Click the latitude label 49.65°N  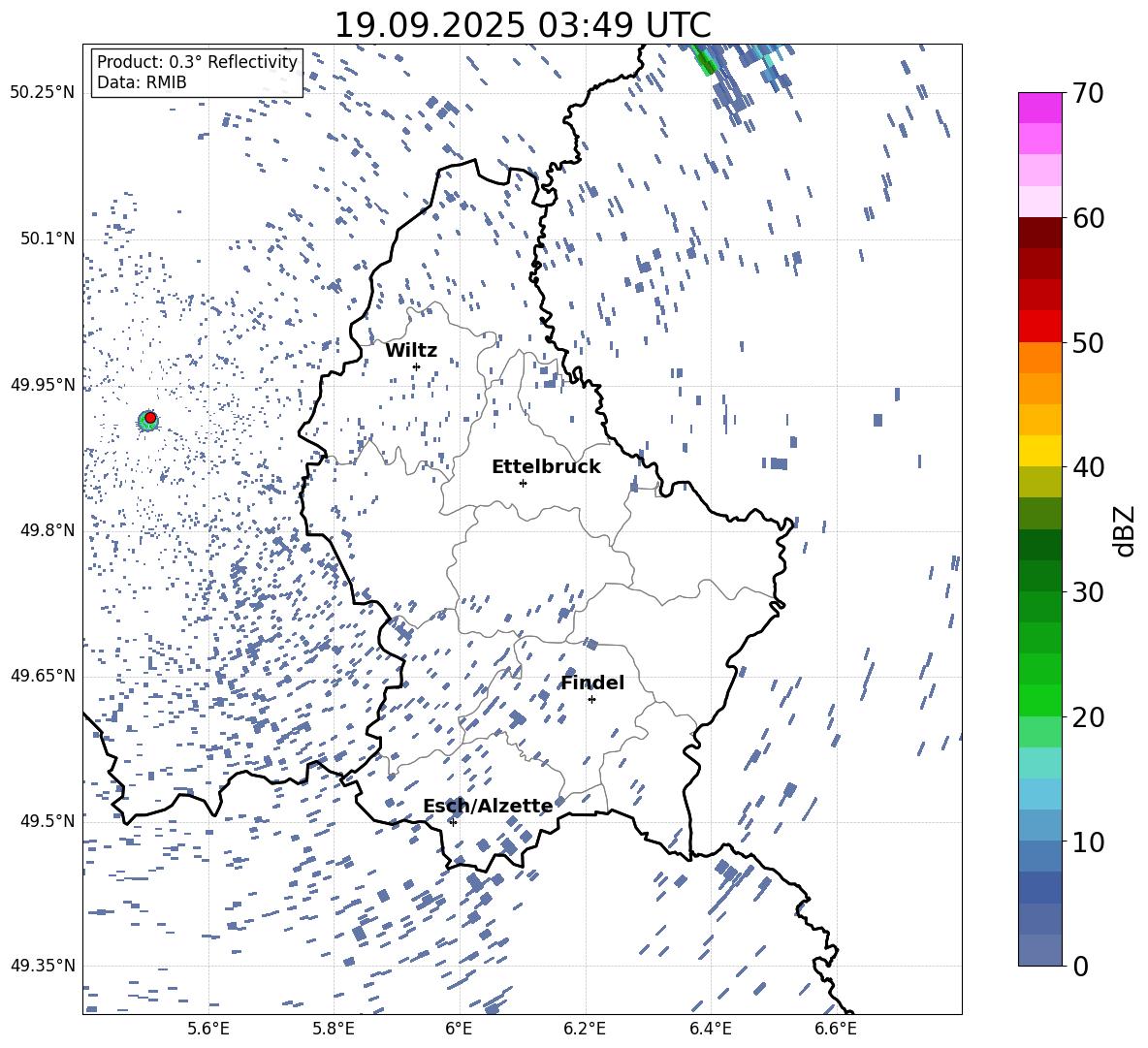click(43, 676)
